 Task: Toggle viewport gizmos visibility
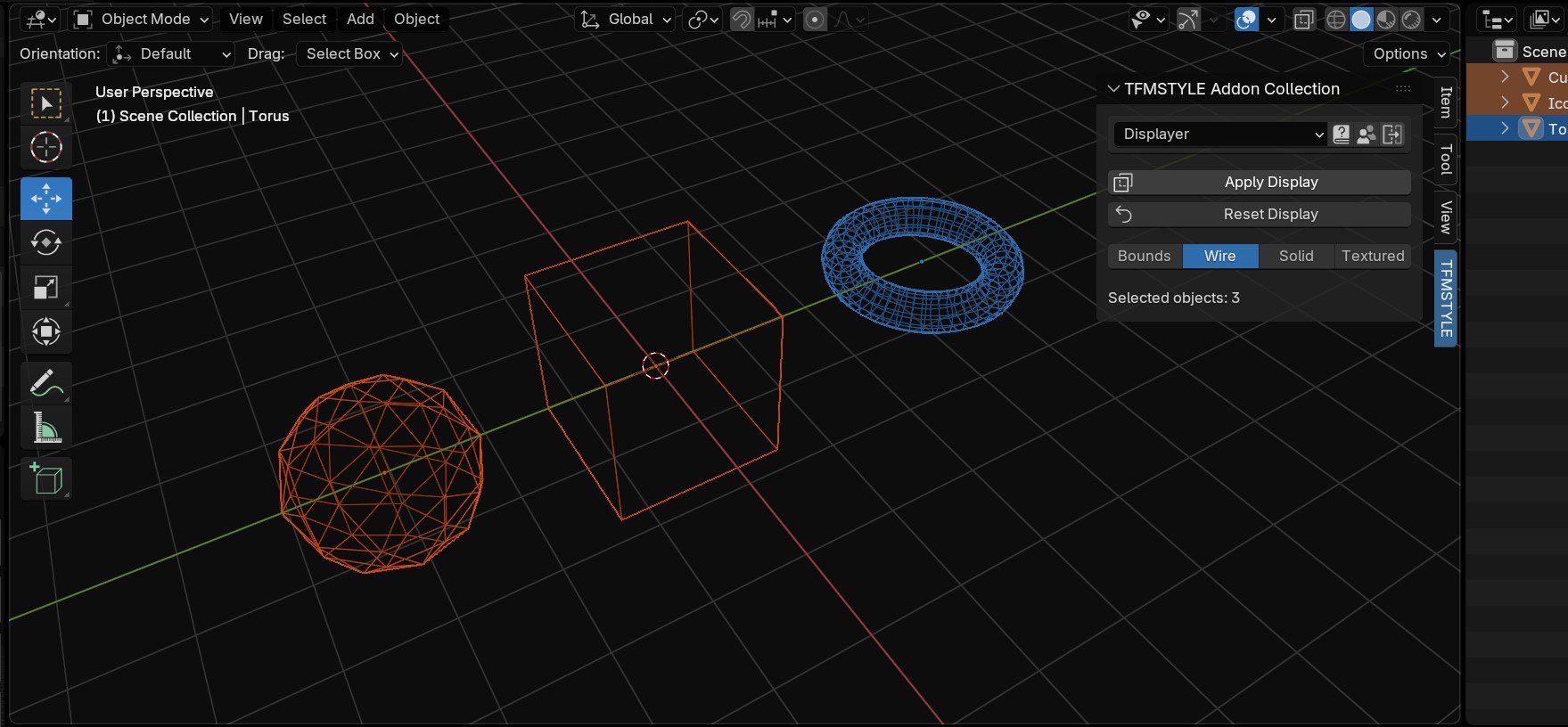click(x=1188, y=20)
